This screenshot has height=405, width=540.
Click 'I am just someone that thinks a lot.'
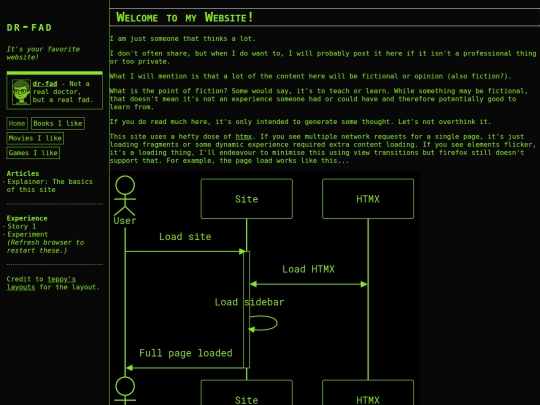click(183, 39)
